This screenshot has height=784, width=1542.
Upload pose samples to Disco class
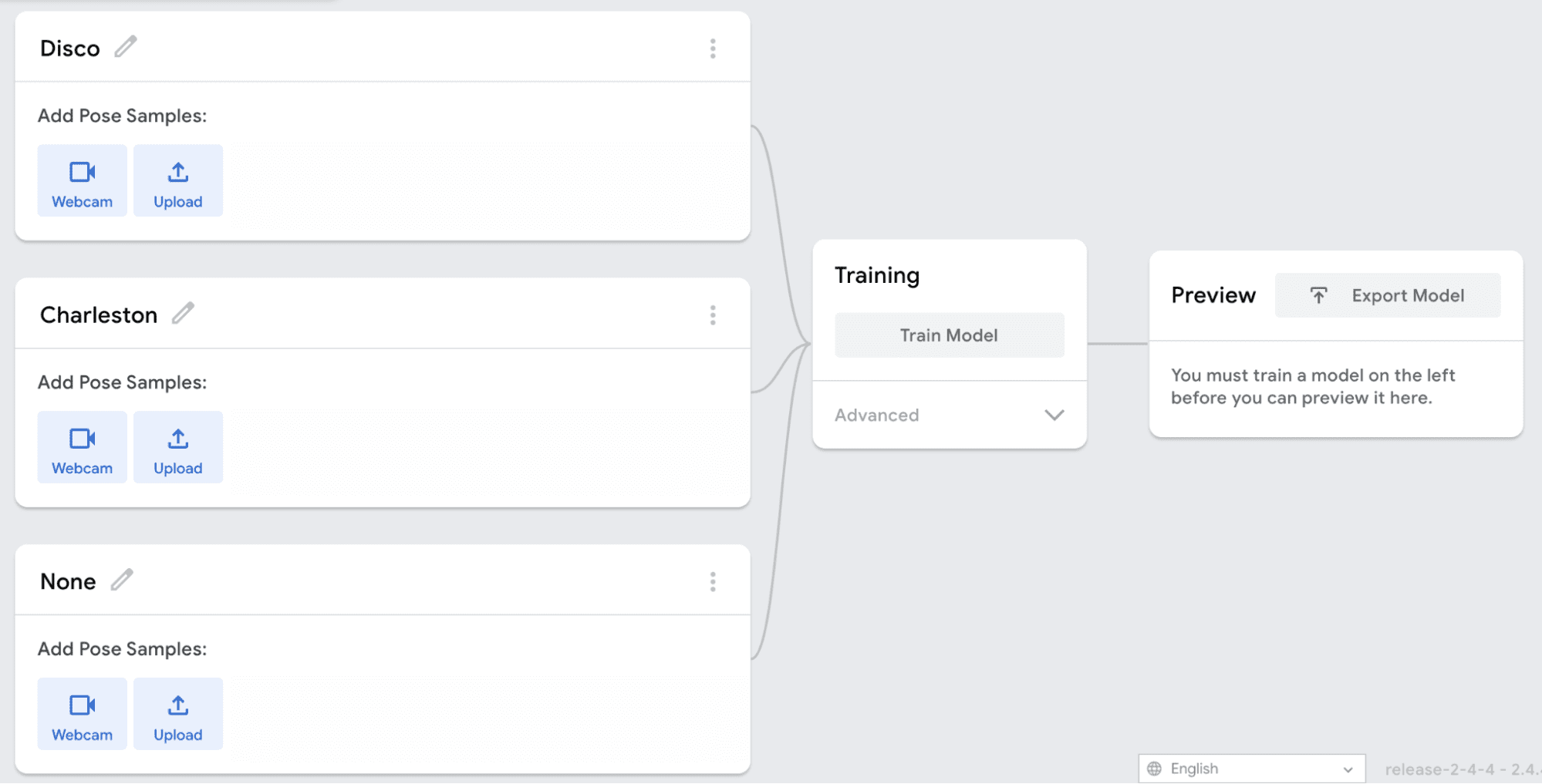178,181
